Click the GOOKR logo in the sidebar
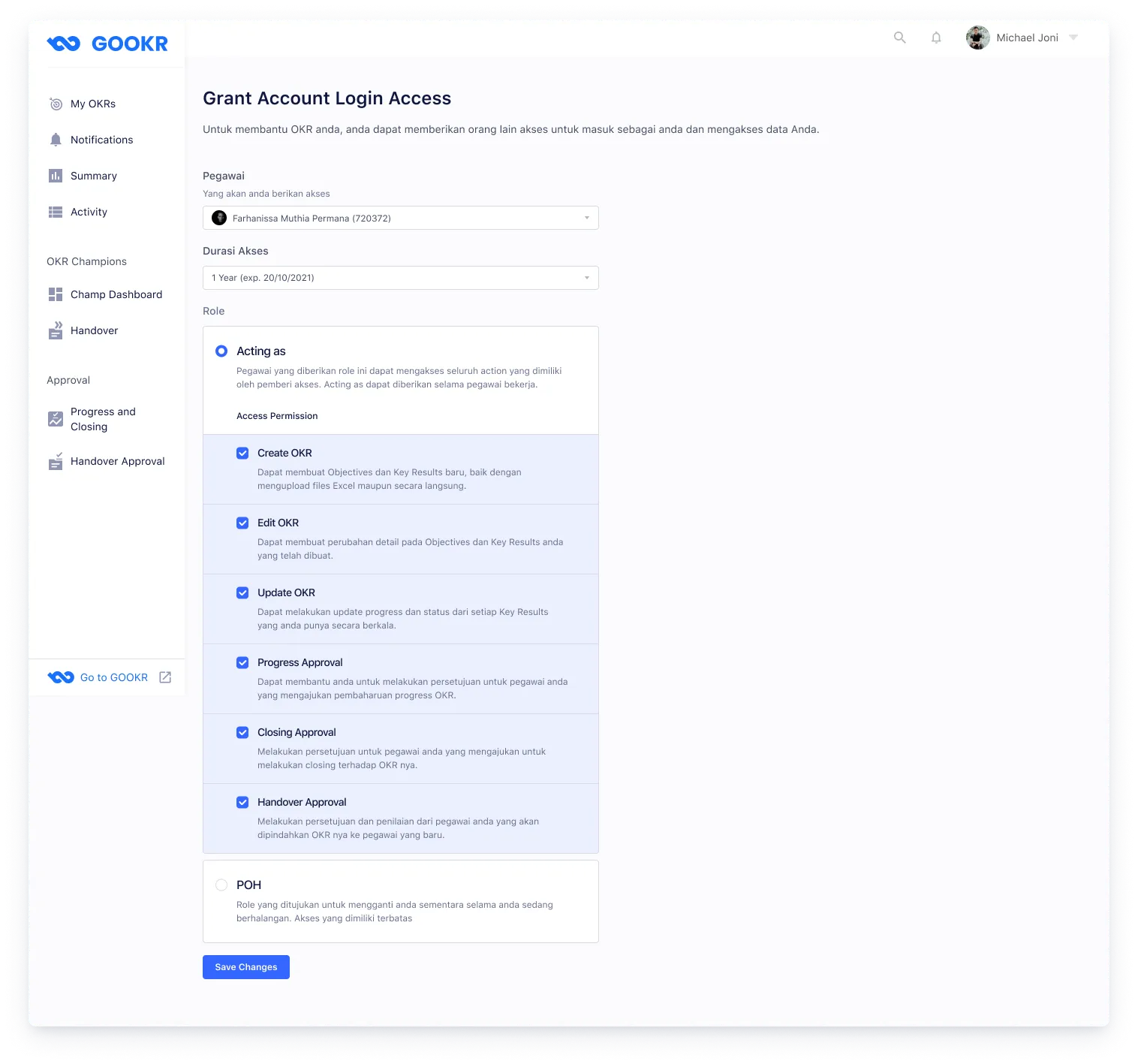The image size is (1138, 1064). coord(107,43)
